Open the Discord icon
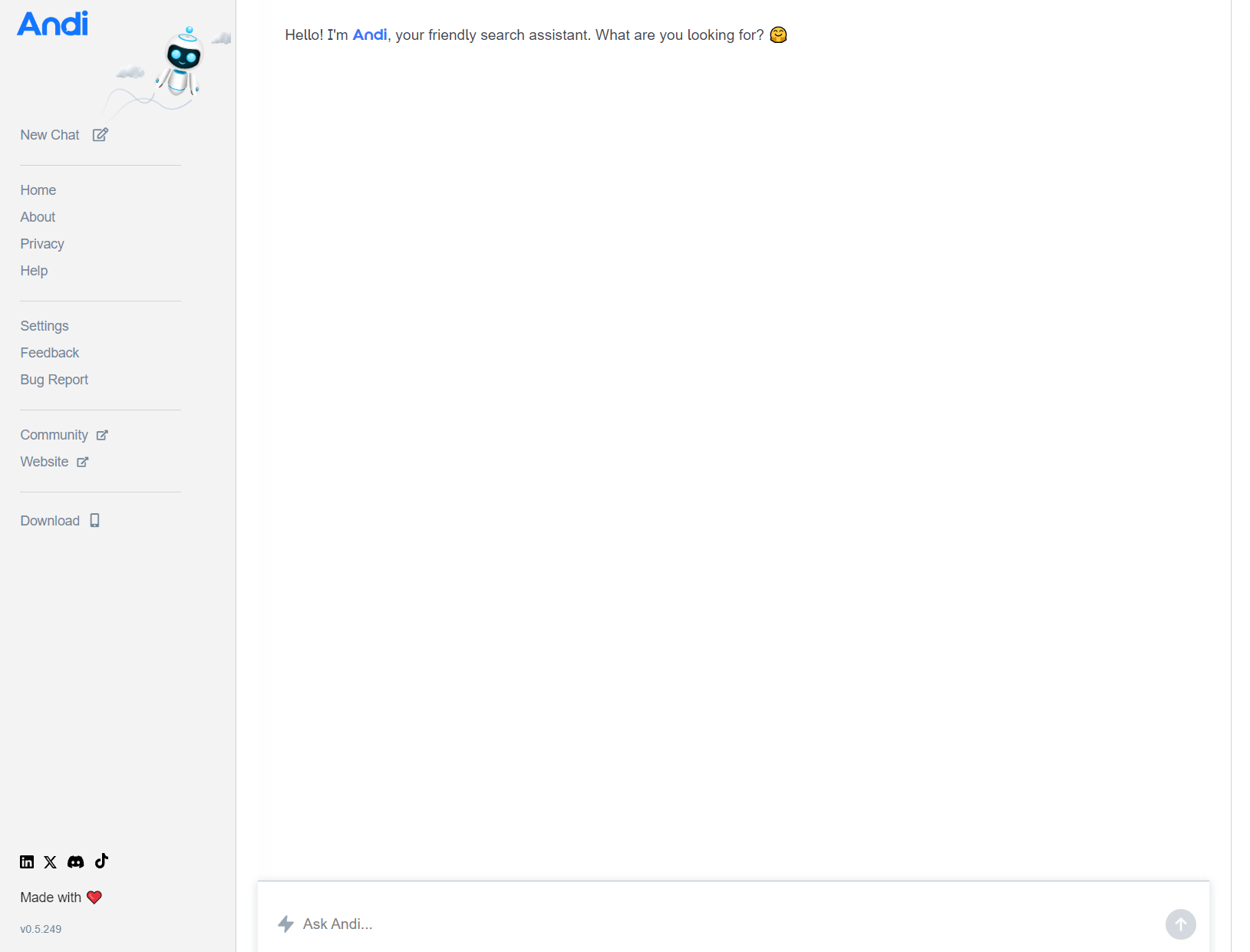Screen dimensions: 1250x952 pyautogui.click(x=76, y=862)
